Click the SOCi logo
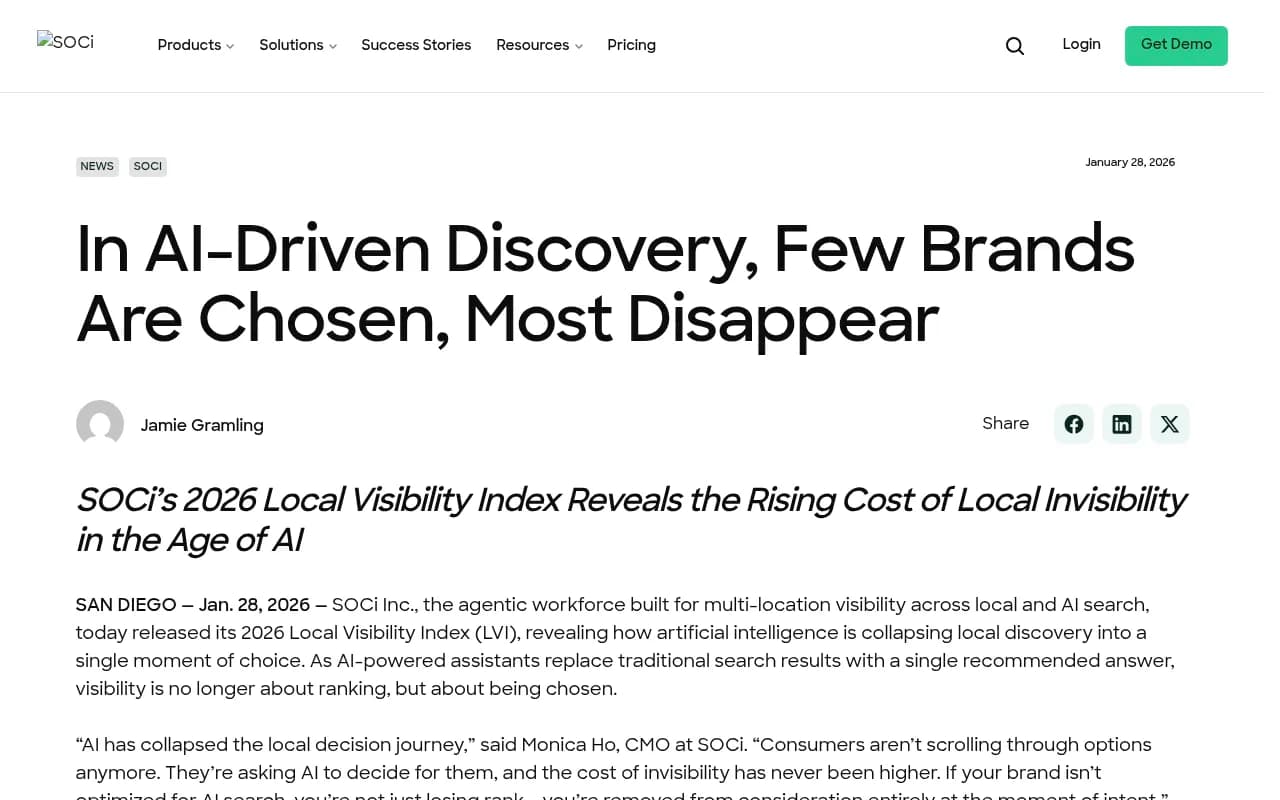 point(66,43)
